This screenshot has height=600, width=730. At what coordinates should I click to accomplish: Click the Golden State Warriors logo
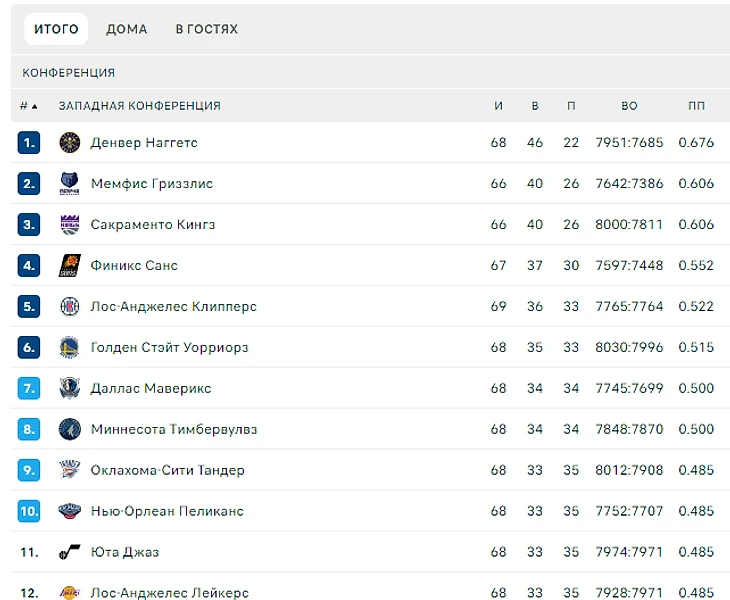coord(69,348)
